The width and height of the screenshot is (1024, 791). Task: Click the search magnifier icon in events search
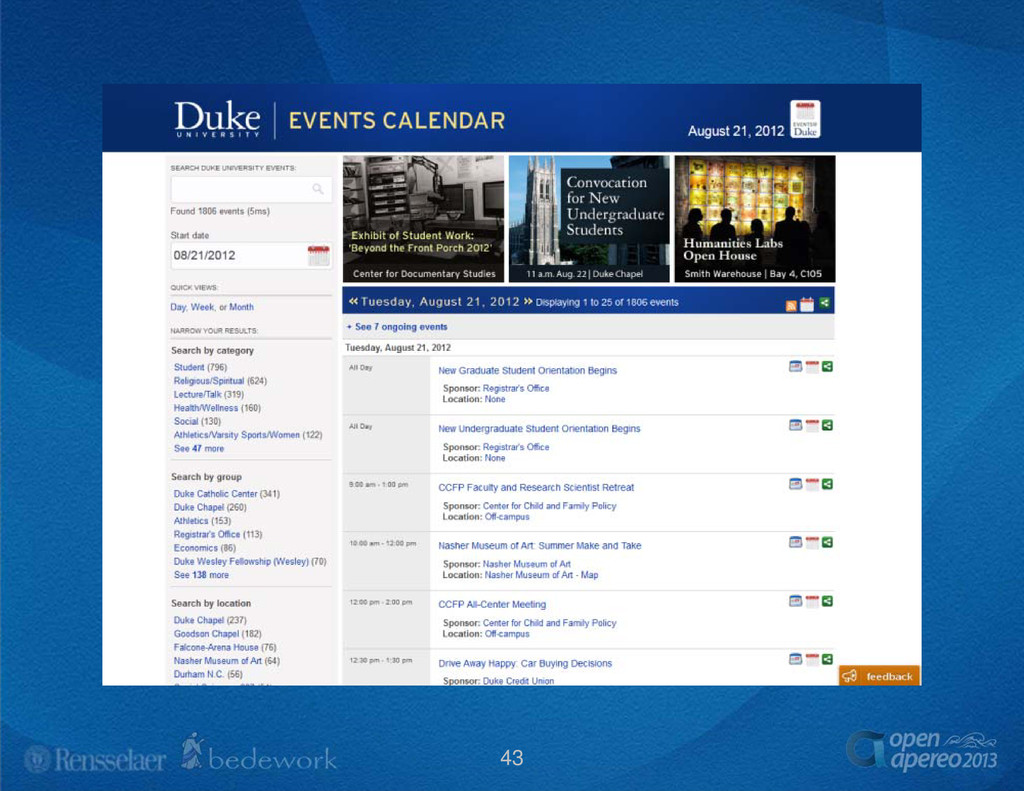[x=318, y=189]
